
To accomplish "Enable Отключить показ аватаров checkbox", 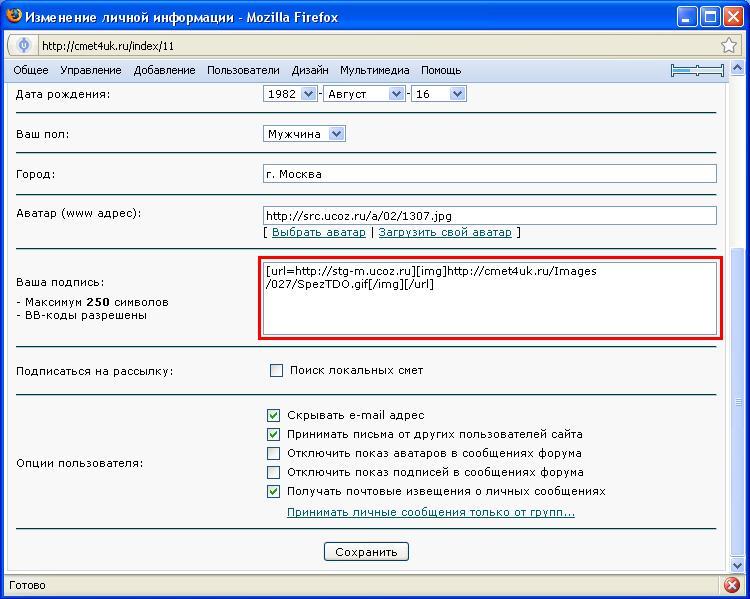I will pos(274,453).
